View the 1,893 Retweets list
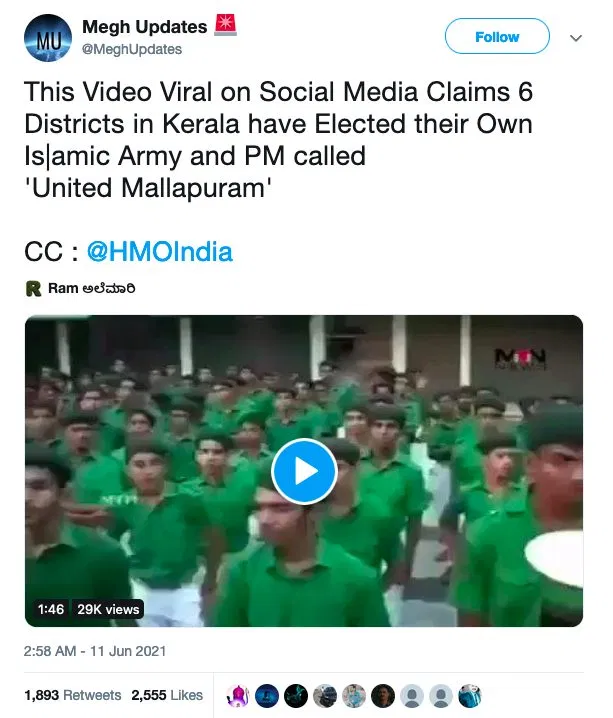This screenshot has width=613, height=718. click(72, 695)
